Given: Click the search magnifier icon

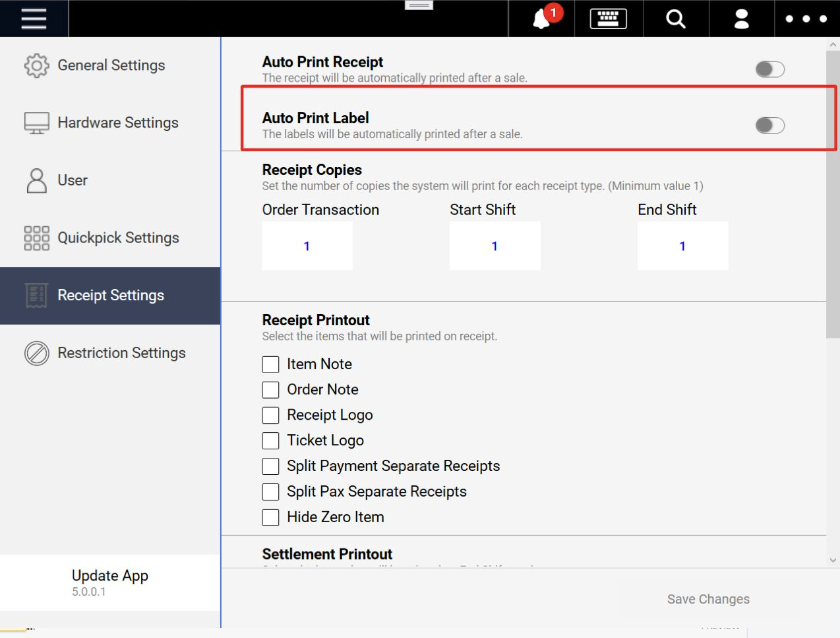Looking at the screenshot, I should point(676,19).
